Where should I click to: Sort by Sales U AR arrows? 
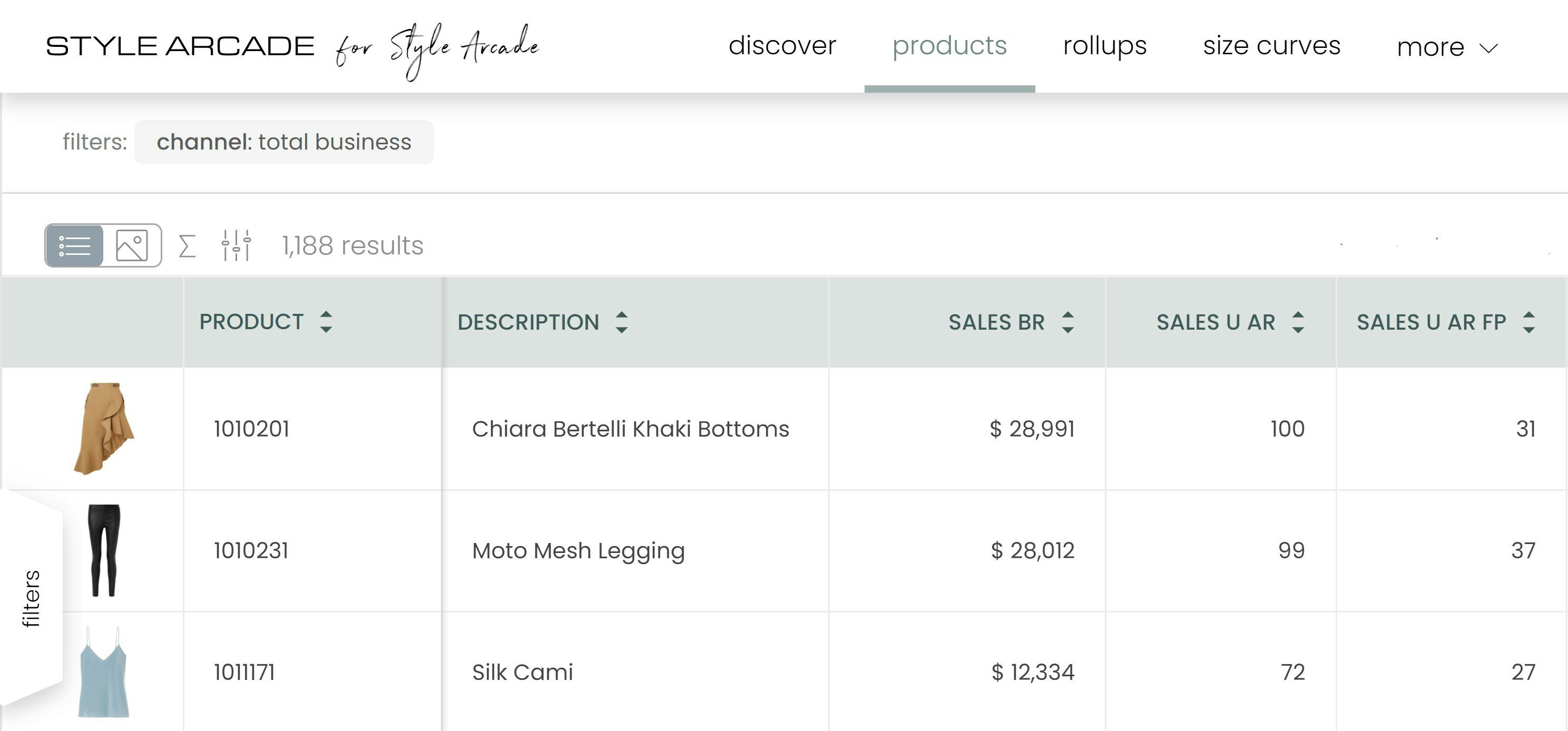tap(1298, 322)
